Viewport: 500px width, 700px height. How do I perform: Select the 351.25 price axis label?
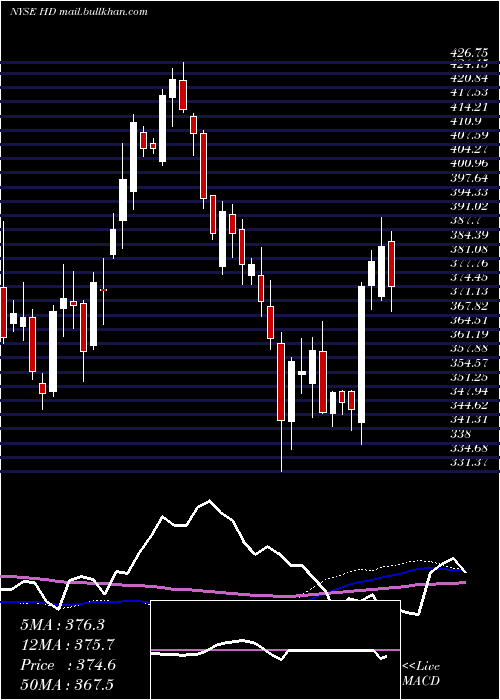pos(469,377)
